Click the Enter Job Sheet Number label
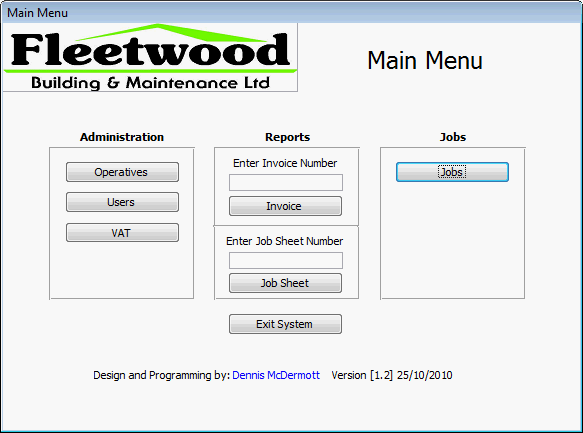Viewport: 583px width, 433px height. point(284,241)
